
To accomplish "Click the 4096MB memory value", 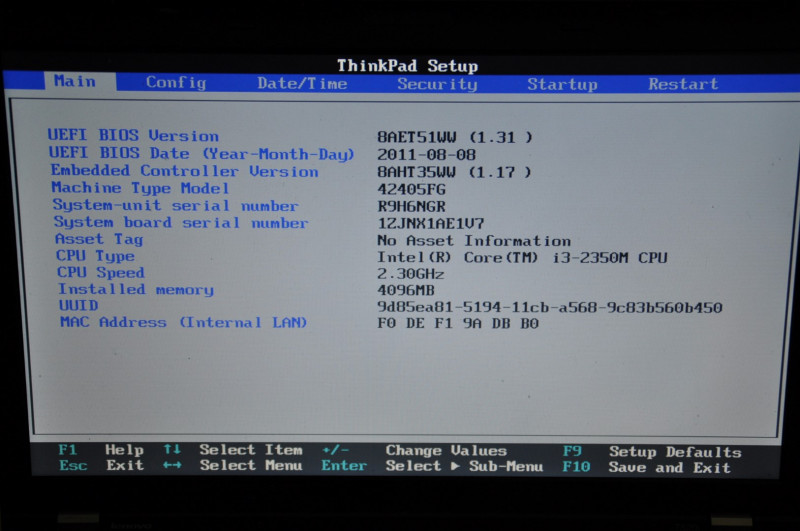I will click(x=406, y=290).
